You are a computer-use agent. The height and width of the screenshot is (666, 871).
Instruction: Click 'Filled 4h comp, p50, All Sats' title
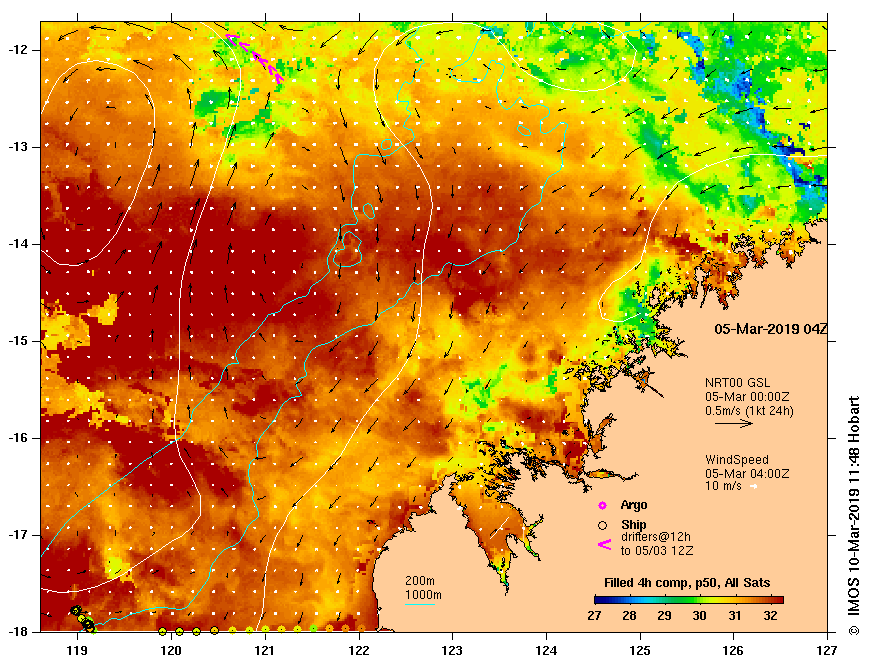click(x=687, y=583)
